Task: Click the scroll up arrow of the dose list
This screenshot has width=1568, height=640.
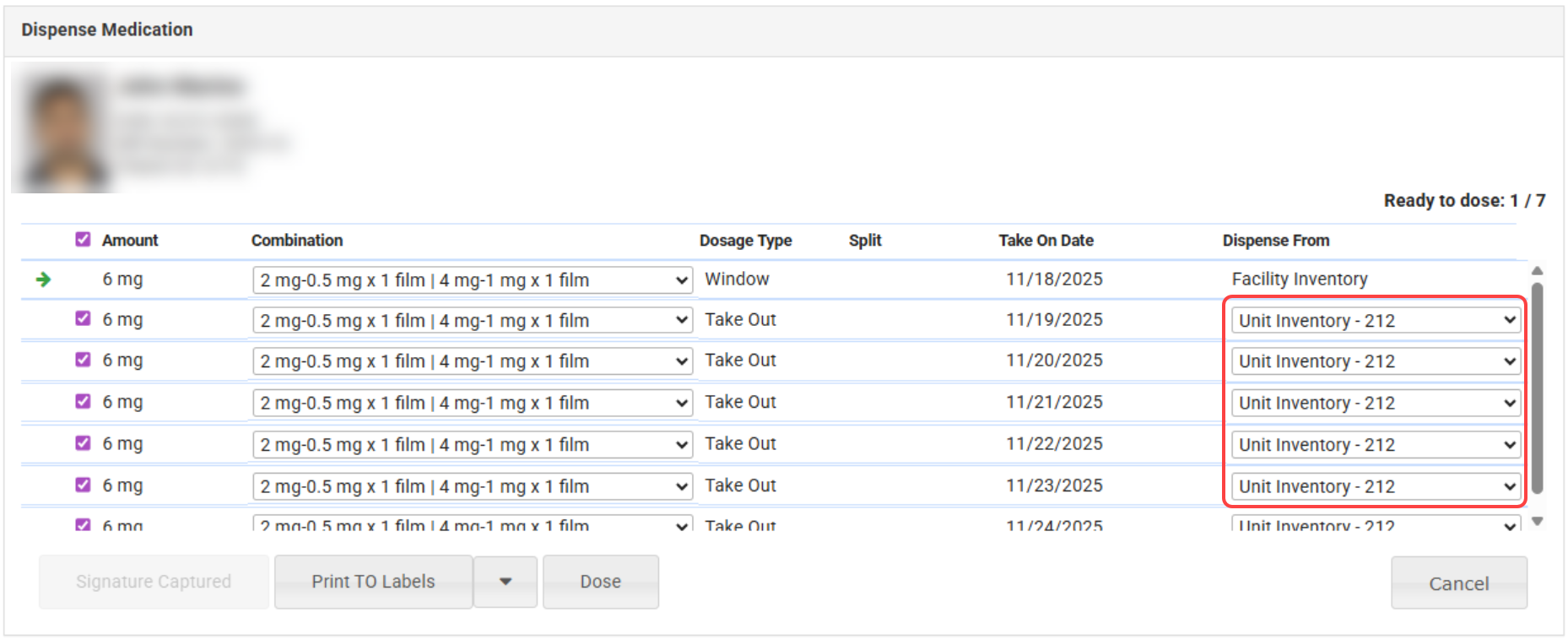Action: point(1537,271)
